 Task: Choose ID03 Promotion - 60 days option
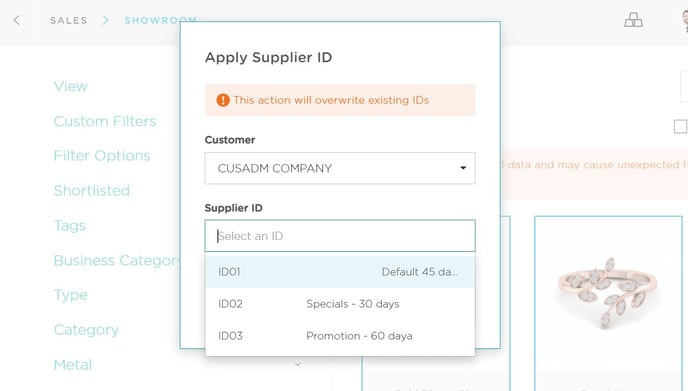click(340, 336)
